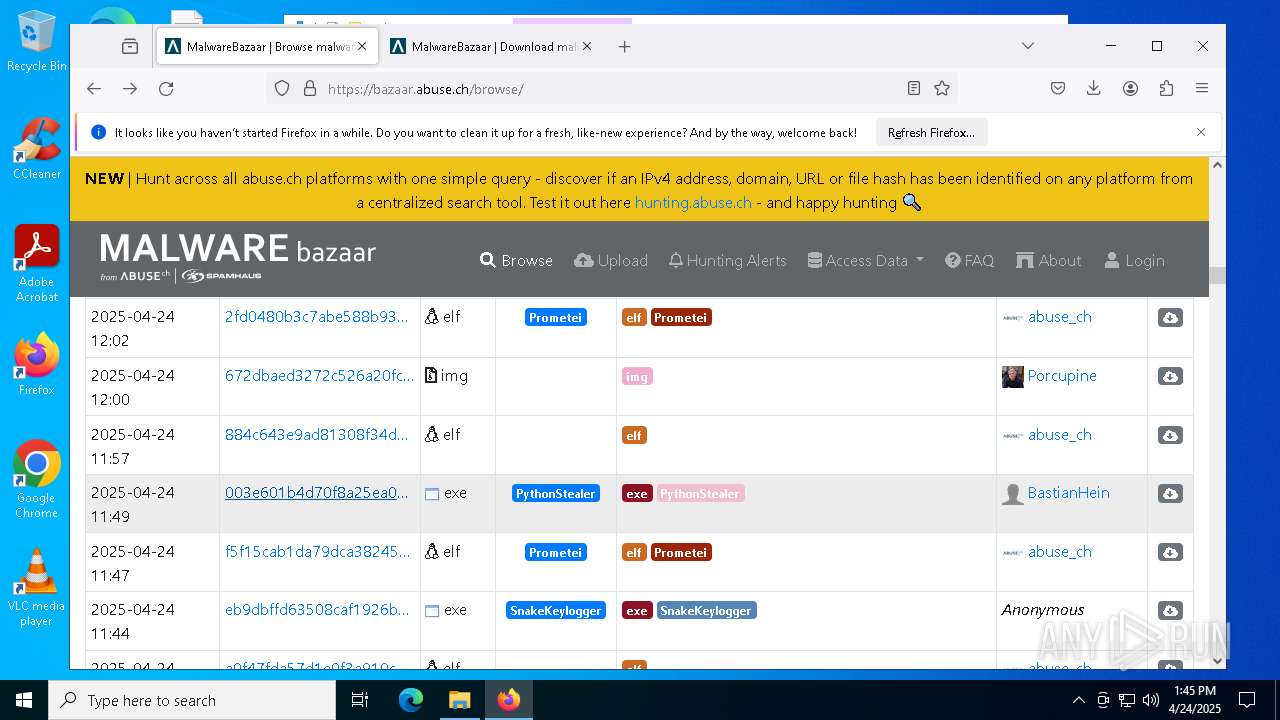Go forward with Firefox forward arrow
Screen dimensions: 1280x720
[130, 88]
